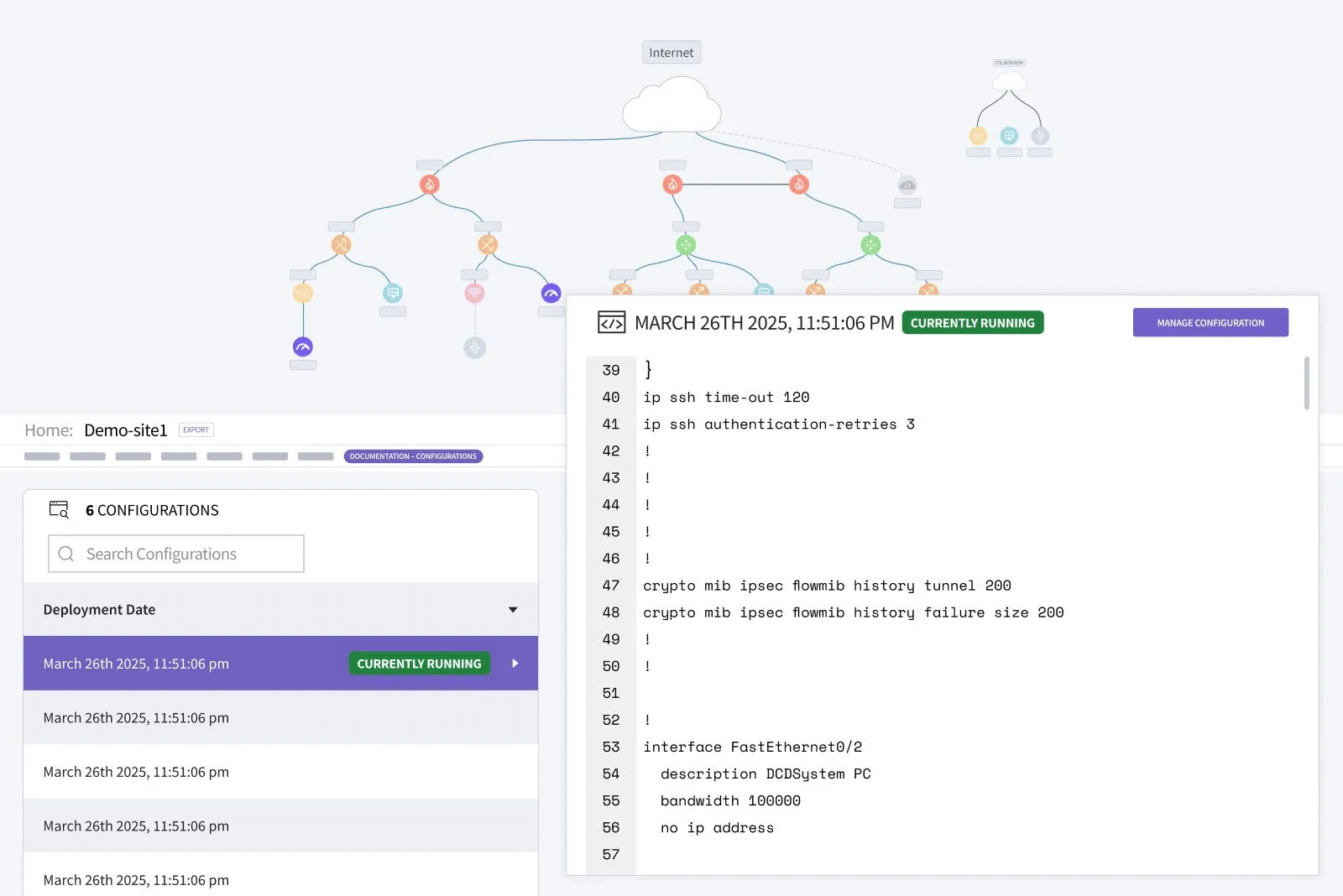Image resolution: width=1343 pixels, height=896 pixels.
Task: Open the Deployment Date sort dropdown arrow
Action: [513, 610]
